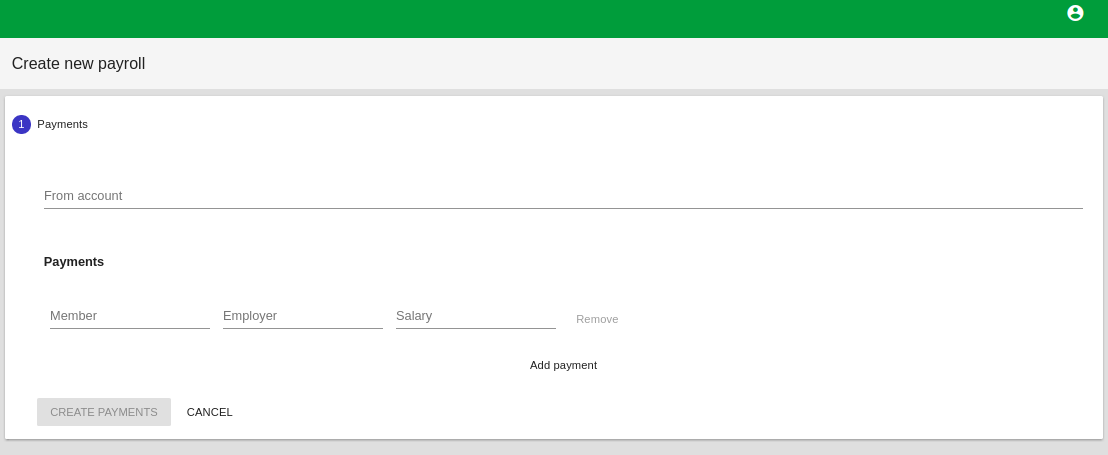This screenshot has height=455, width=1108.
Task: Open the From account field
Action: click(x=563, y=196)
